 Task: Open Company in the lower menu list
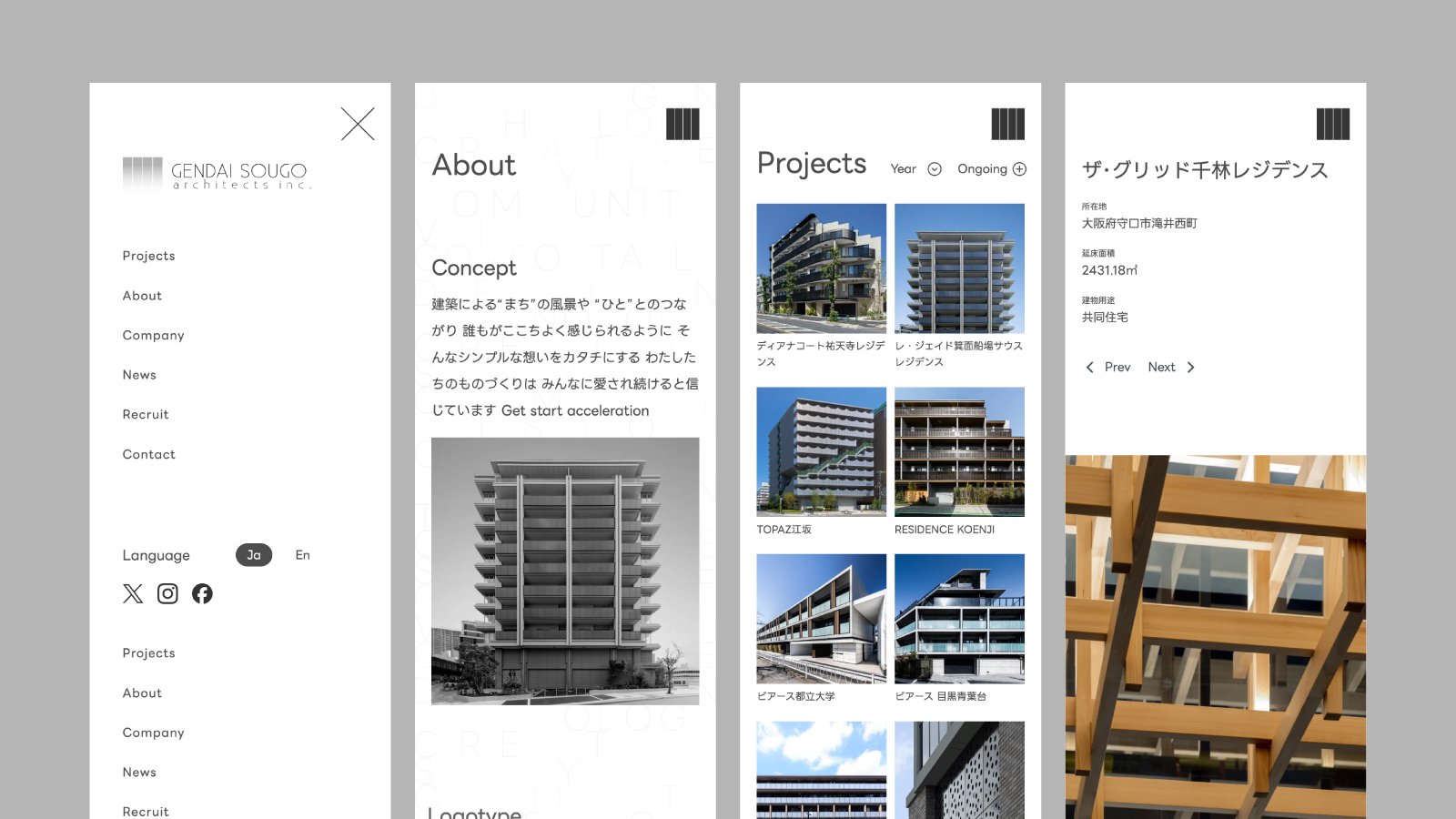pyautogui.click(x=154, y=733)
